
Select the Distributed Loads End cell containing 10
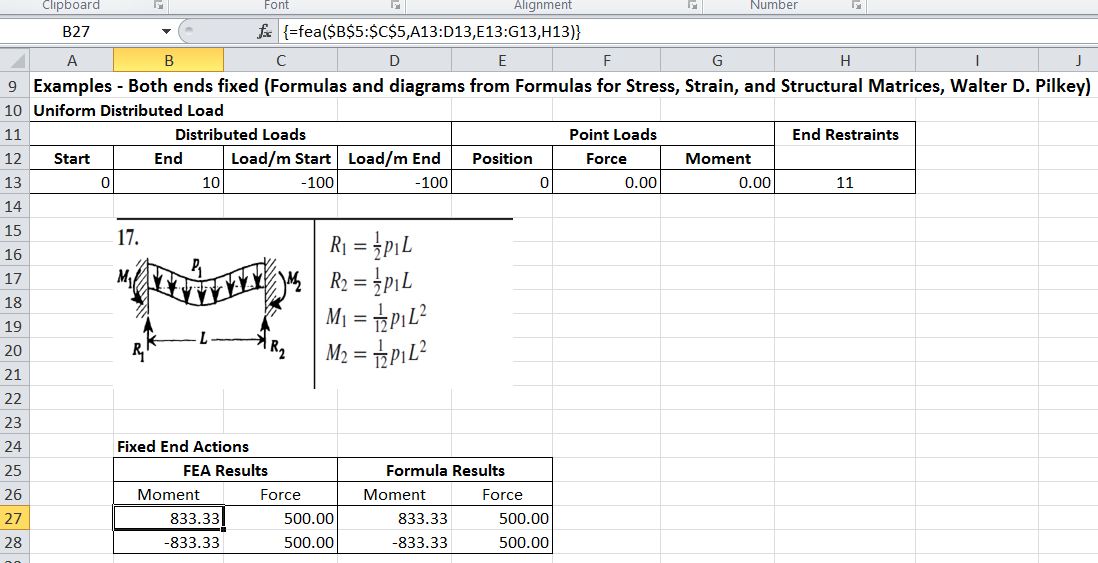point(168,182)
